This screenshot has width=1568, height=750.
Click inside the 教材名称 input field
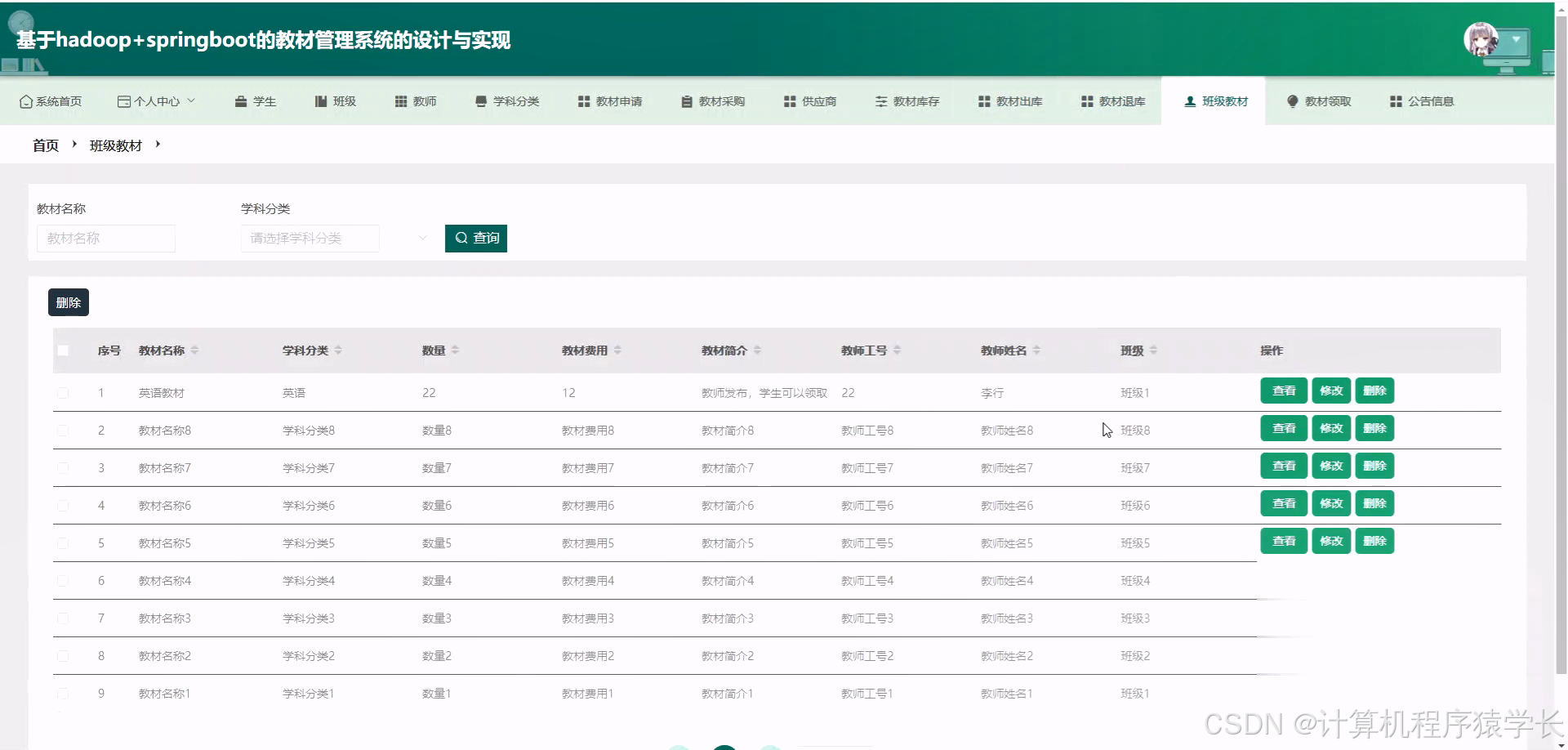click(106, 238)
